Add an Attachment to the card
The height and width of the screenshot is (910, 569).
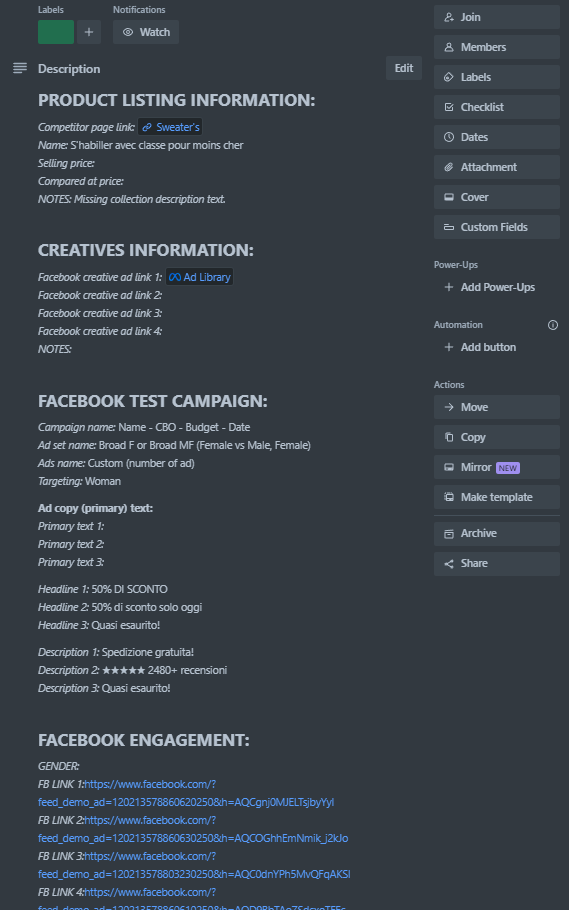[x=496, y=167]
